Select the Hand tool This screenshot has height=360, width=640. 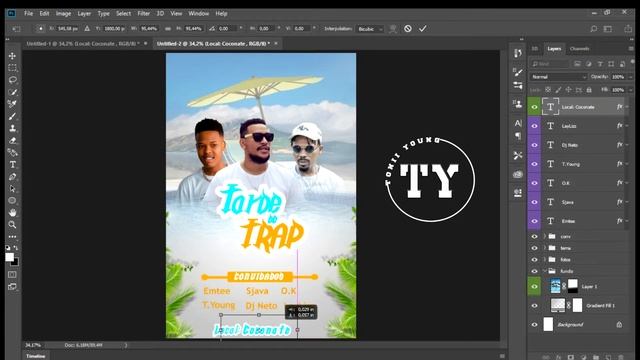[13, 213]
